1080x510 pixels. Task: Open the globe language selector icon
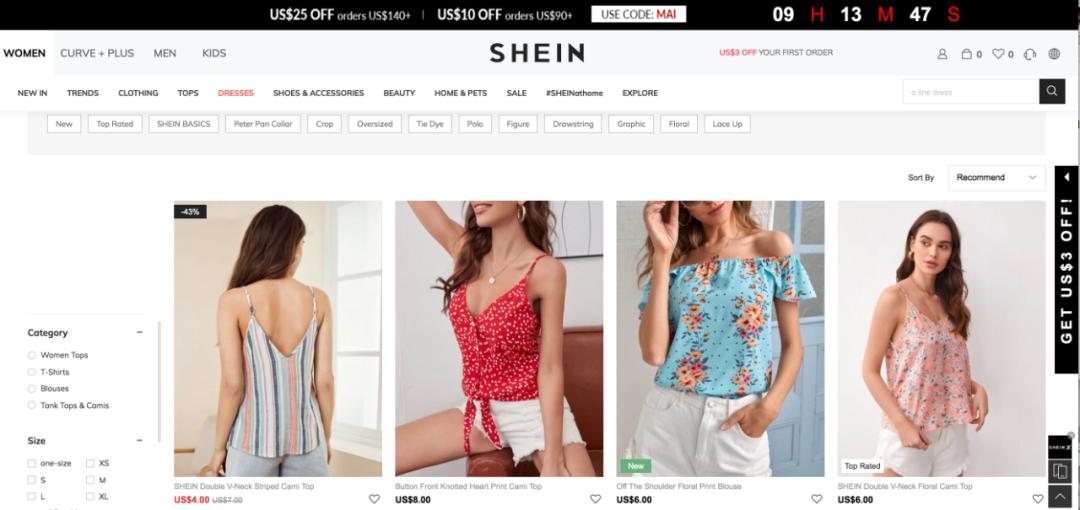(1054, 54)
